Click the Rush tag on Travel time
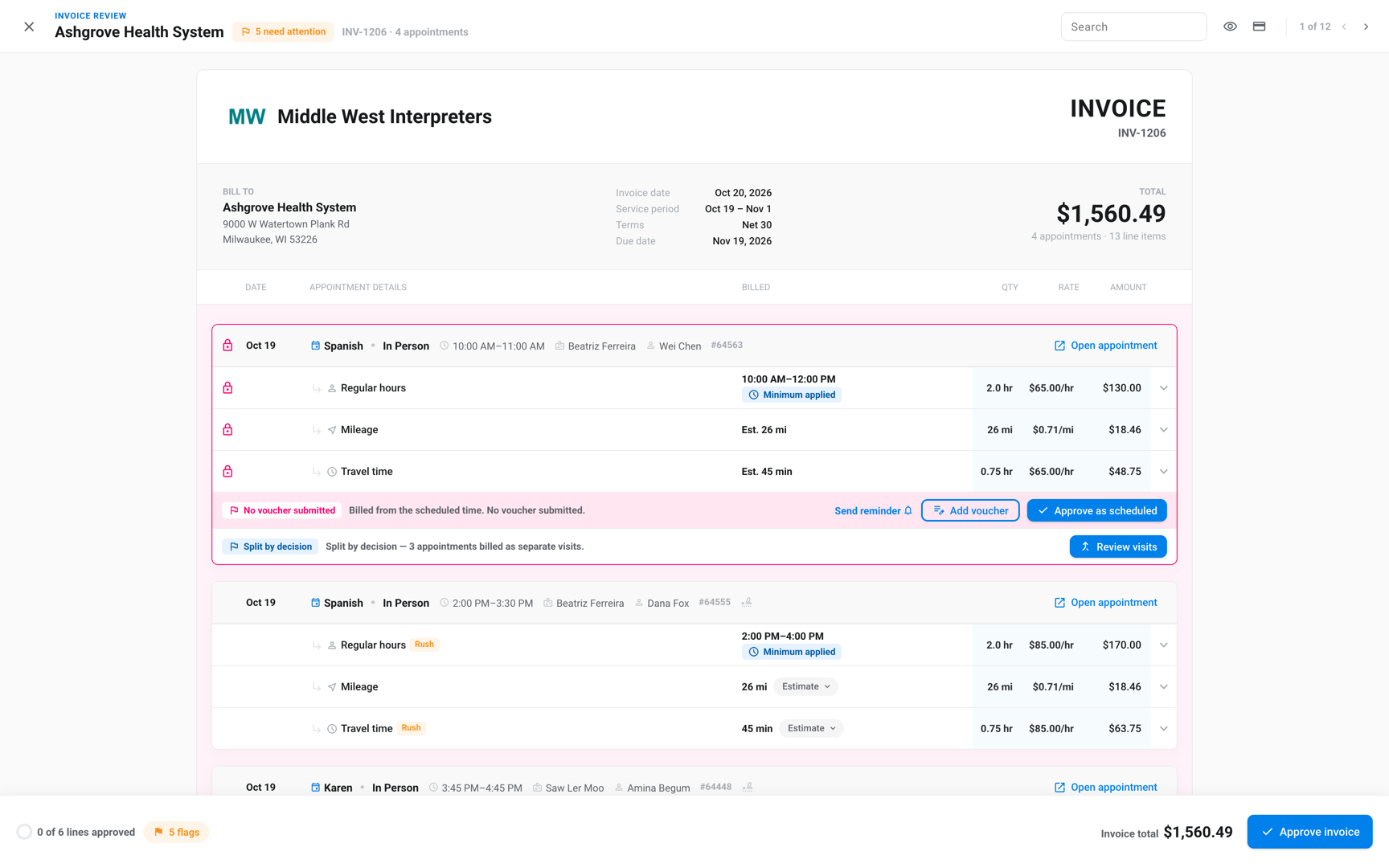Viewport: 1389px width, 868px height. (411, 728)
